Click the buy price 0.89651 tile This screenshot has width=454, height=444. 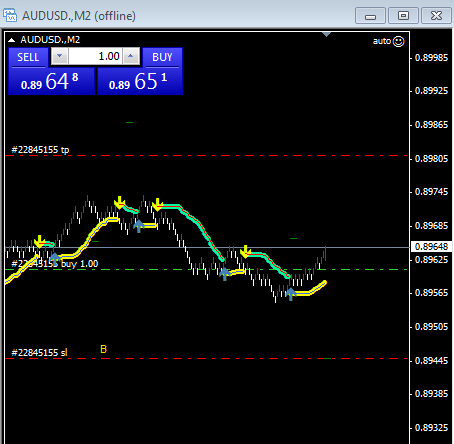[x=140, y=82]
